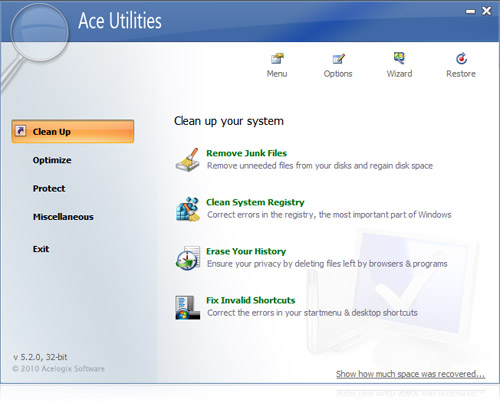This screenshot has width=500, height=403.
Task: Open the Clean System Registry link
Action: pos(255,202)
